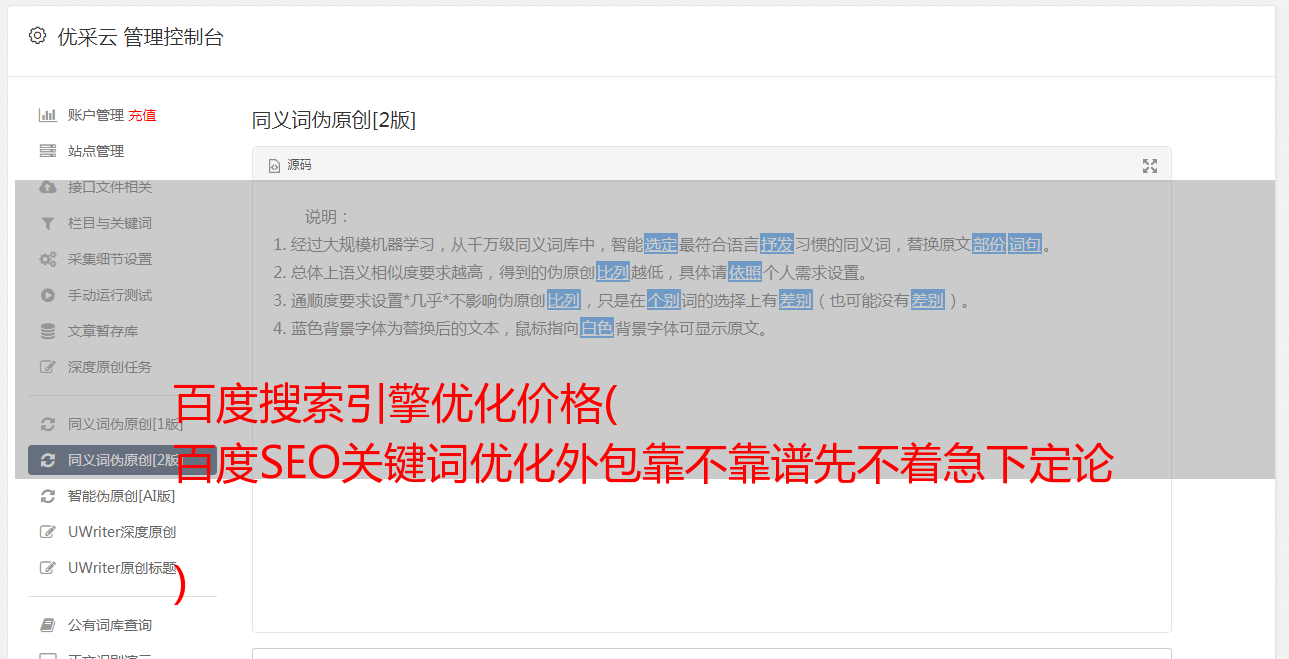Click the highlighted word 依照 in the editor
This screenshot has width=1289, height=659.
pyautogui.click(x=745, y=272)
